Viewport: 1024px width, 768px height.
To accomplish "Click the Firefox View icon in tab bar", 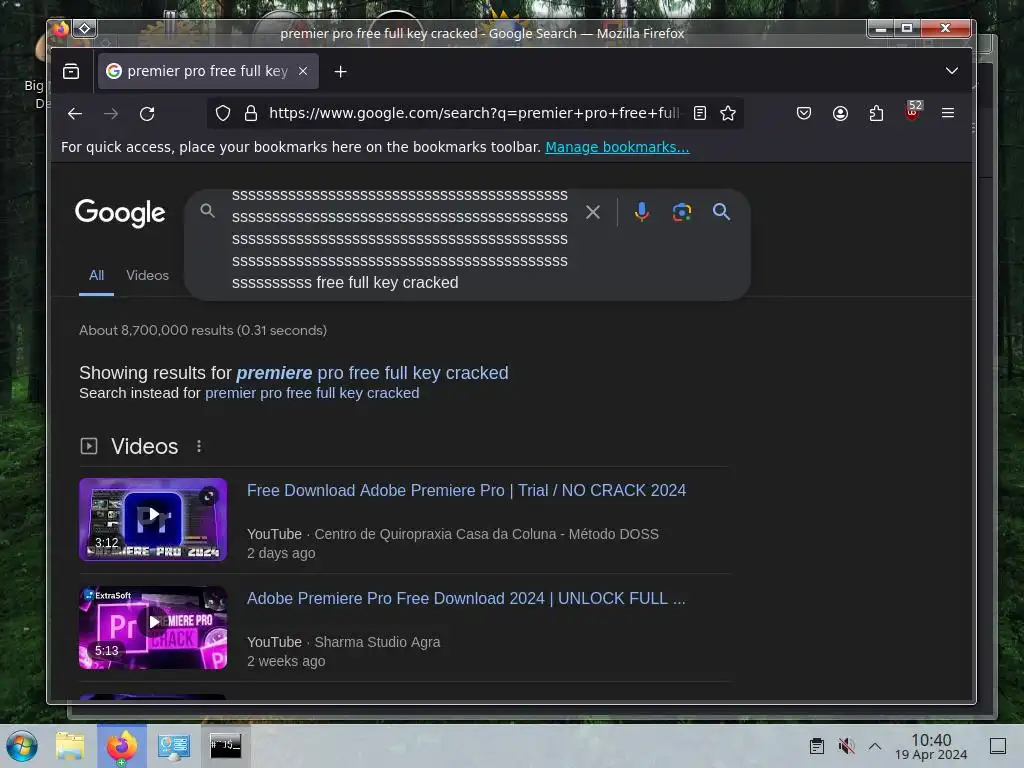I will click(71, 71).
